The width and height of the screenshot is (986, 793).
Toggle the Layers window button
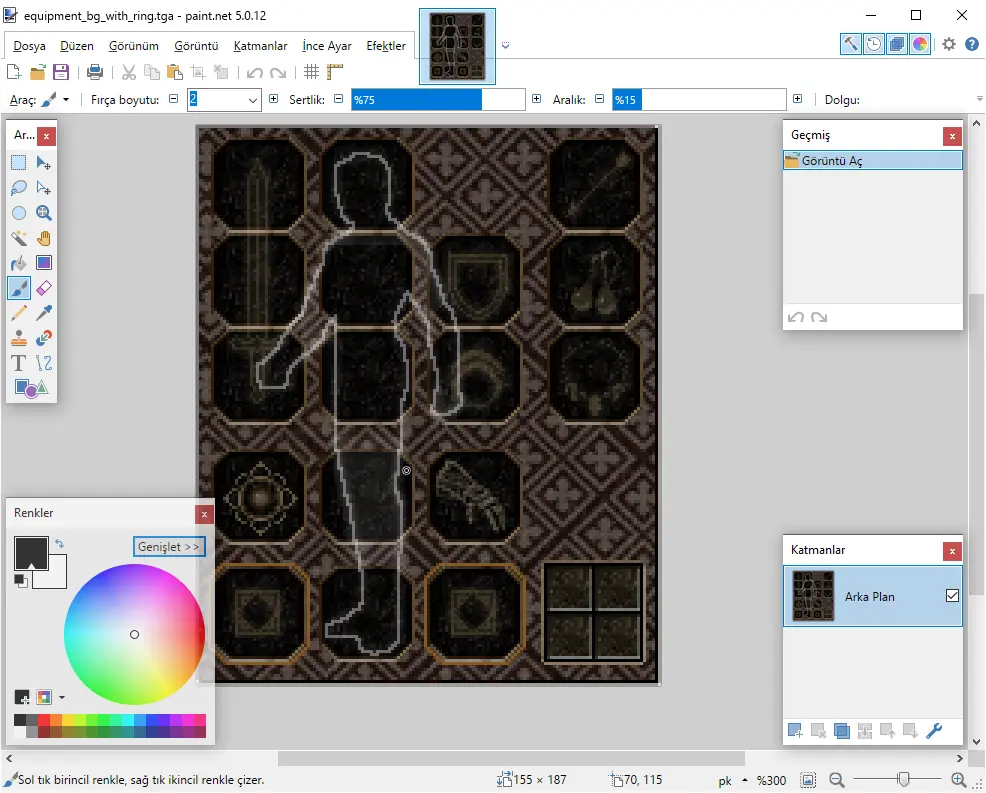(897, 44)
